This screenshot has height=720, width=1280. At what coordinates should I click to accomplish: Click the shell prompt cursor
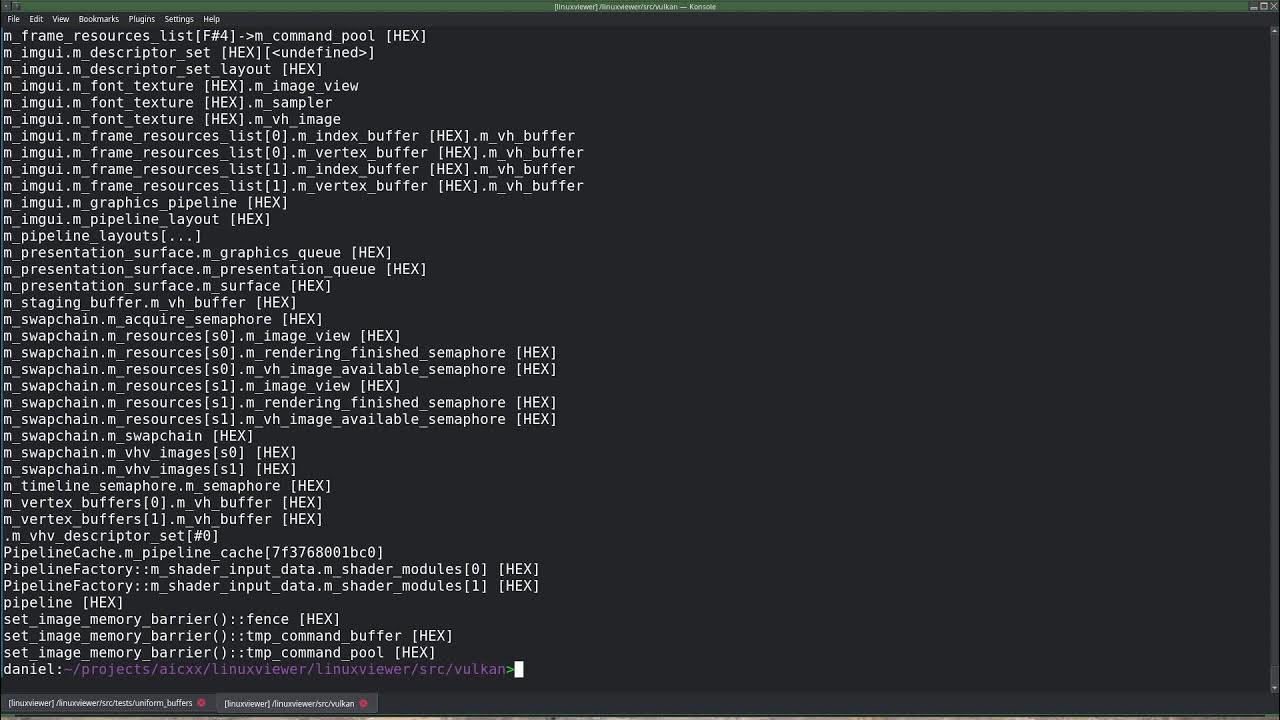(519, 669)
